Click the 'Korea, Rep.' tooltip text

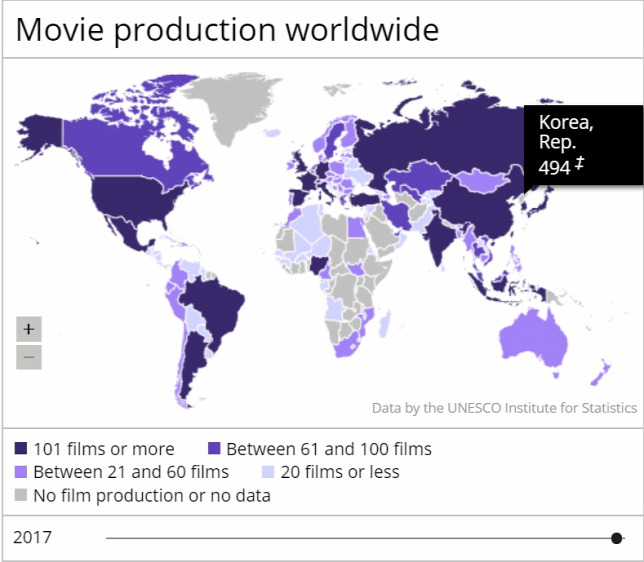click(566, 132)
